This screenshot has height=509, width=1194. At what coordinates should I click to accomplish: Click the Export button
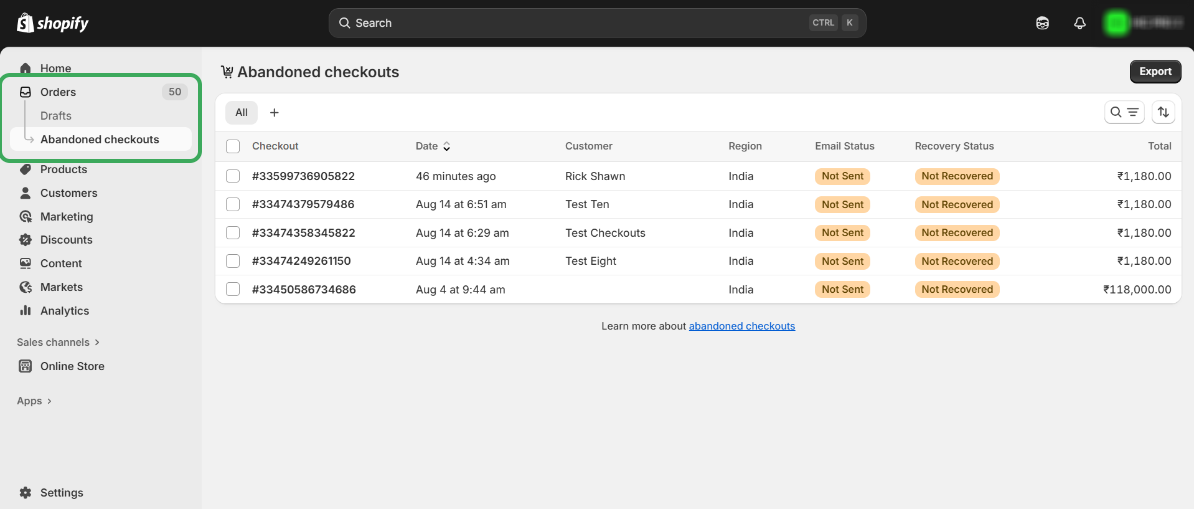click(1155, 72)
